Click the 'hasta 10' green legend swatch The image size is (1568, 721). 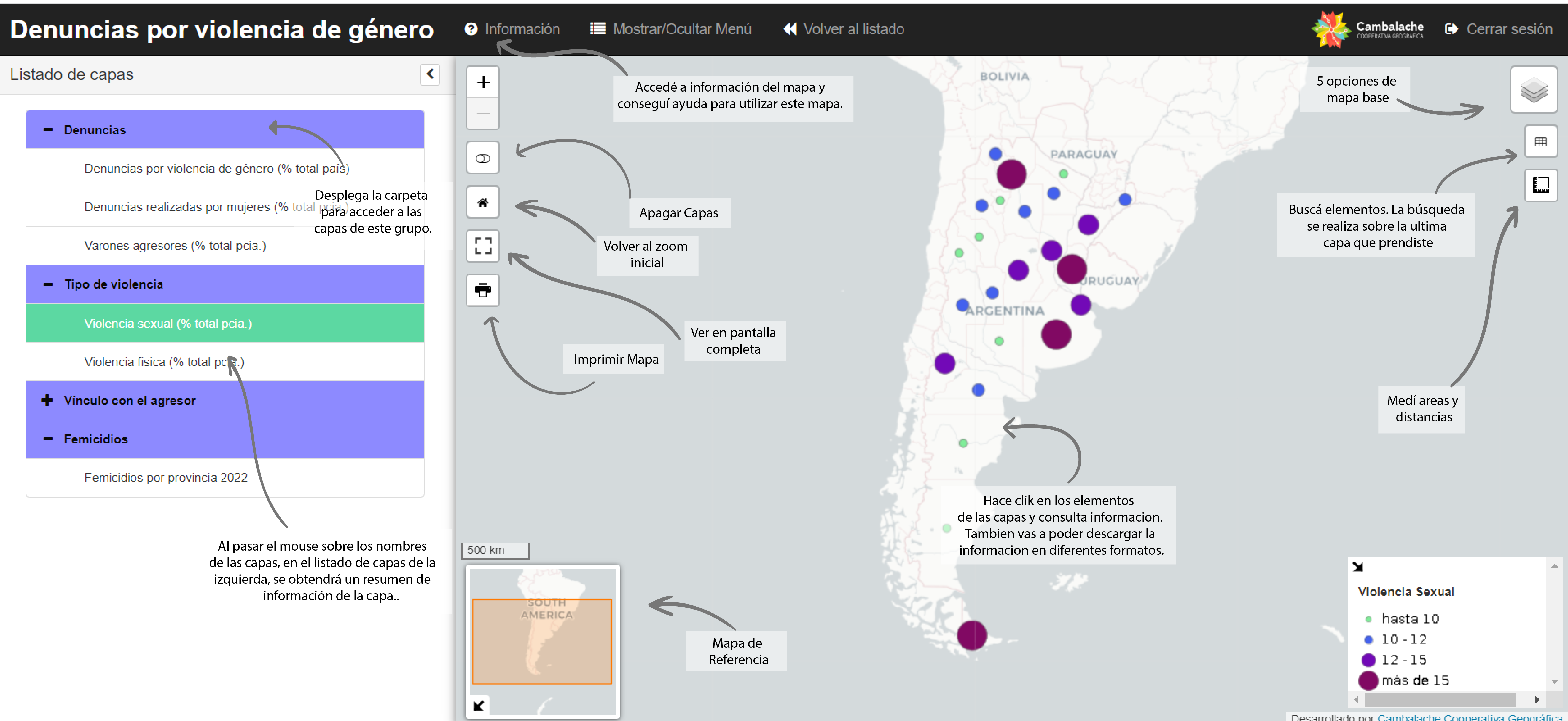tap(1368, 619)
